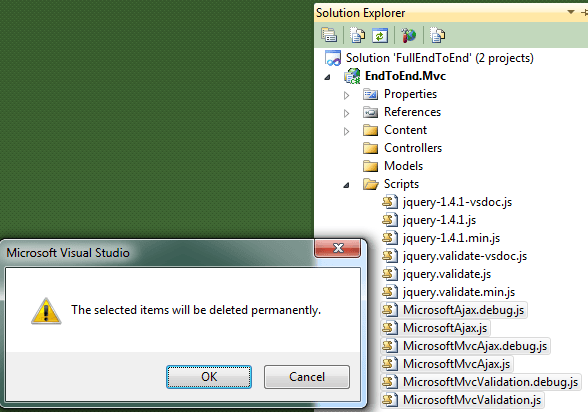Select the Controllers folder label

[x=413, y=148]
